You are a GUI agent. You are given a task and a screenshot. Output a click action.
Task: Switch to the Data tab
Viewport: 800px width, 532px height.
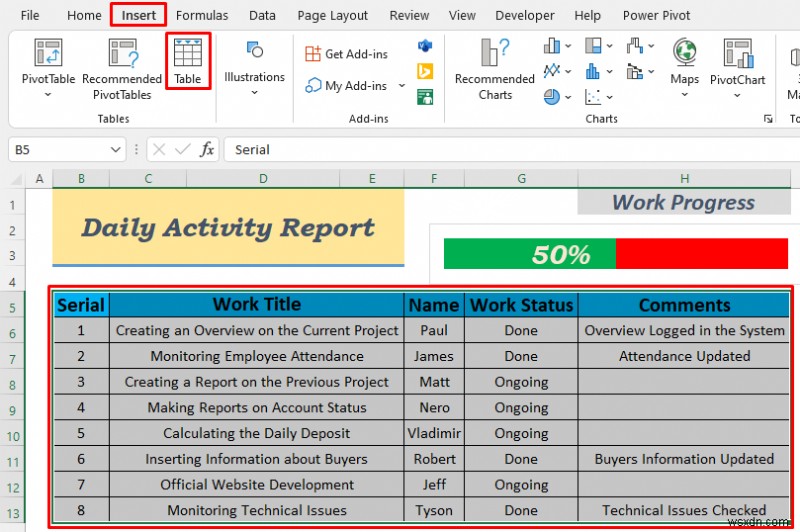pyautogui.click(x=262, y=15)
